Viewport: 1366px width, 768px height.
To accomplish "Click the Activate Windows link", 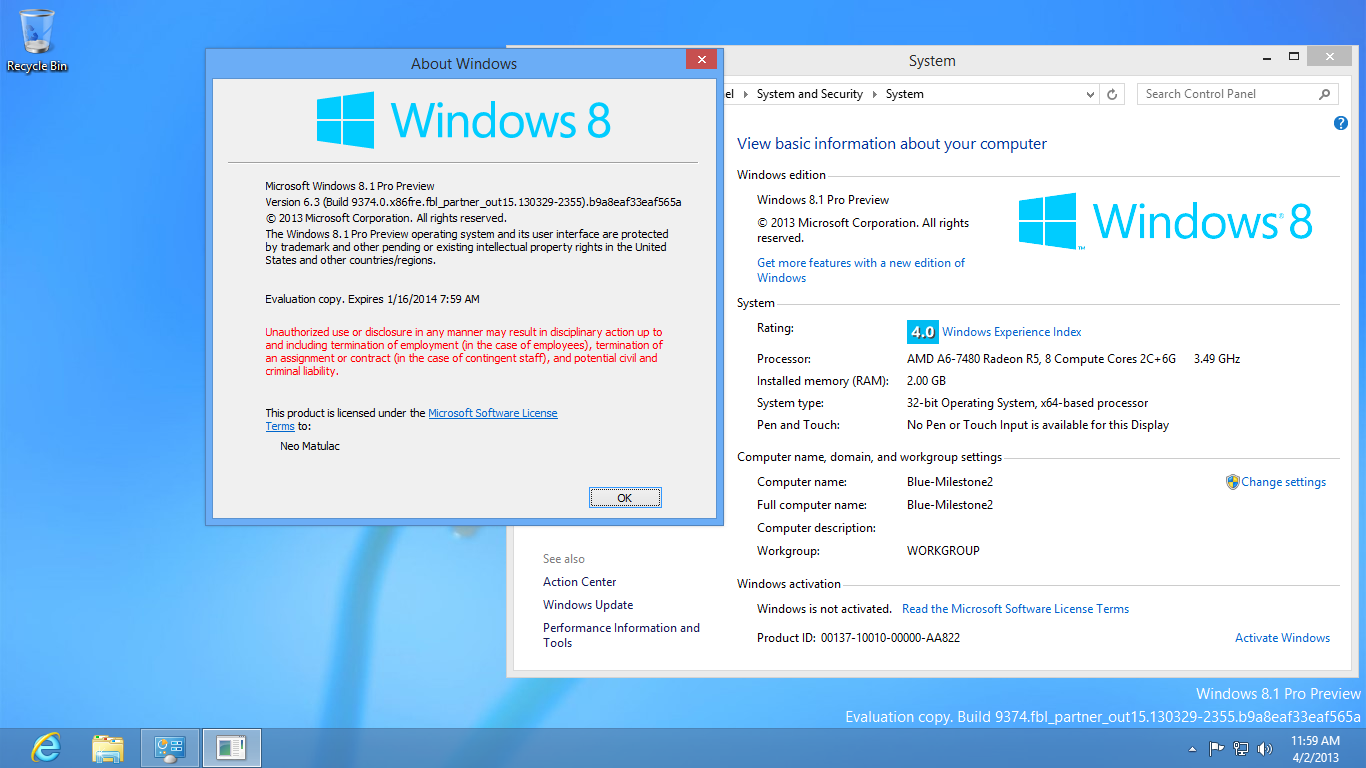I will tap(1282, 638).
